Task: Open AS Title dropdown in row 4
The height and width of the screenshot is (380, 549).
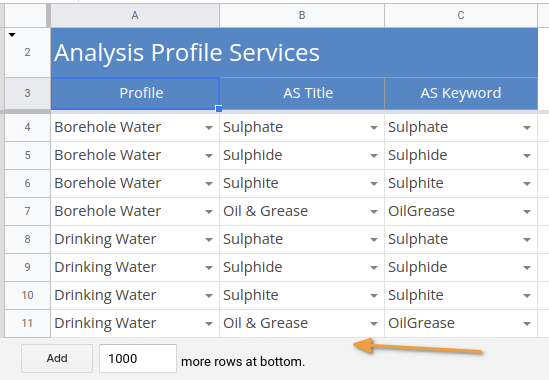Action: (374, 128)
